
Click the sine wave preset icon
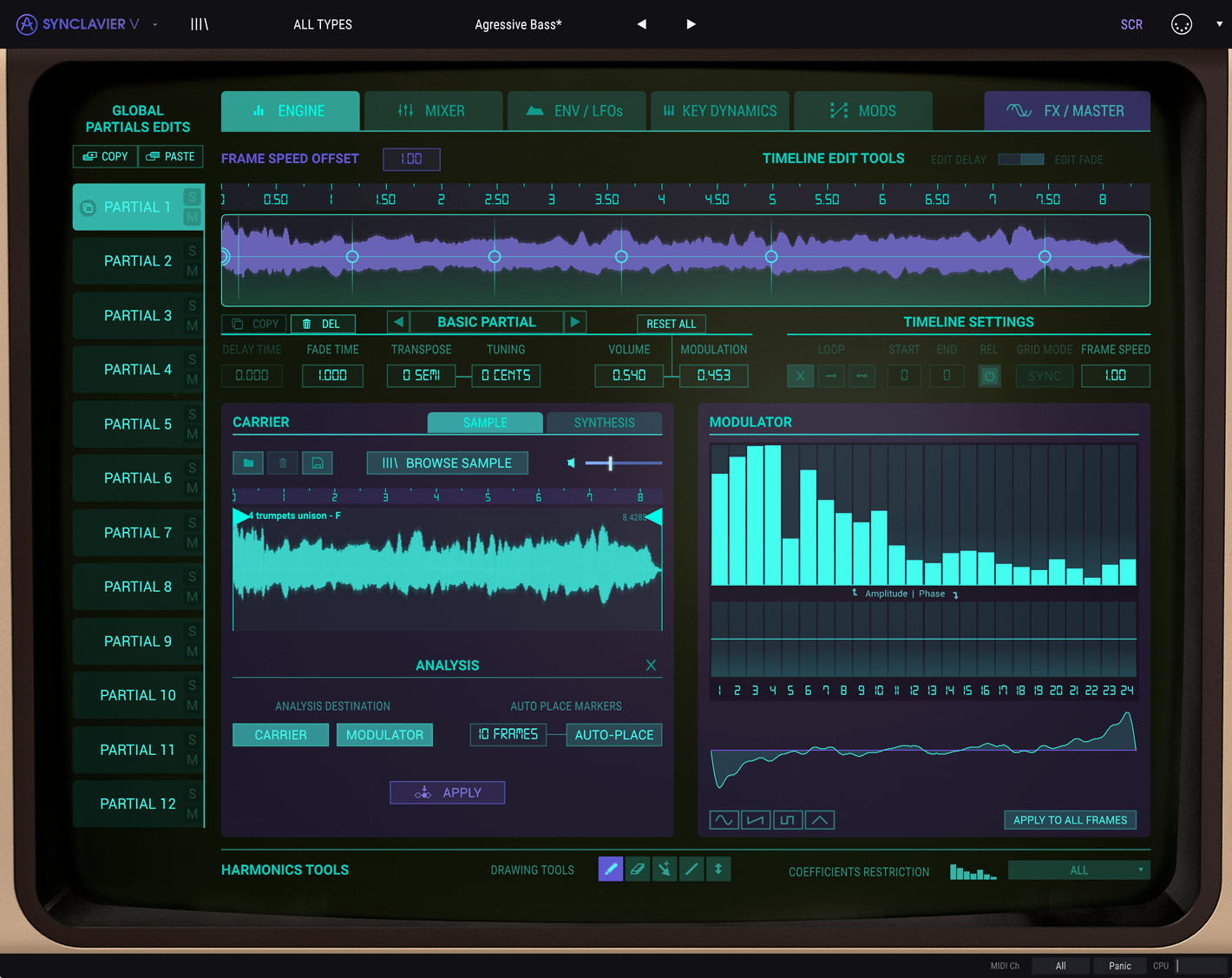pos(724,820)
